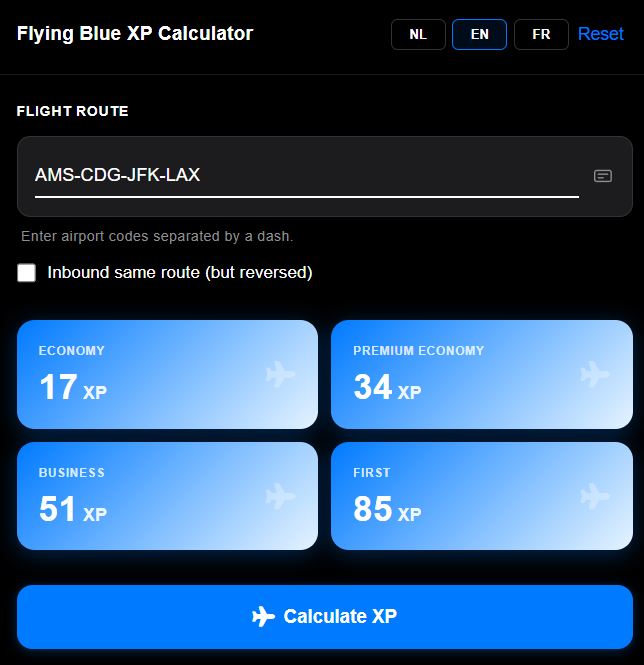Select the EN language option
This screenshot has width=644, height=665.
479,34
